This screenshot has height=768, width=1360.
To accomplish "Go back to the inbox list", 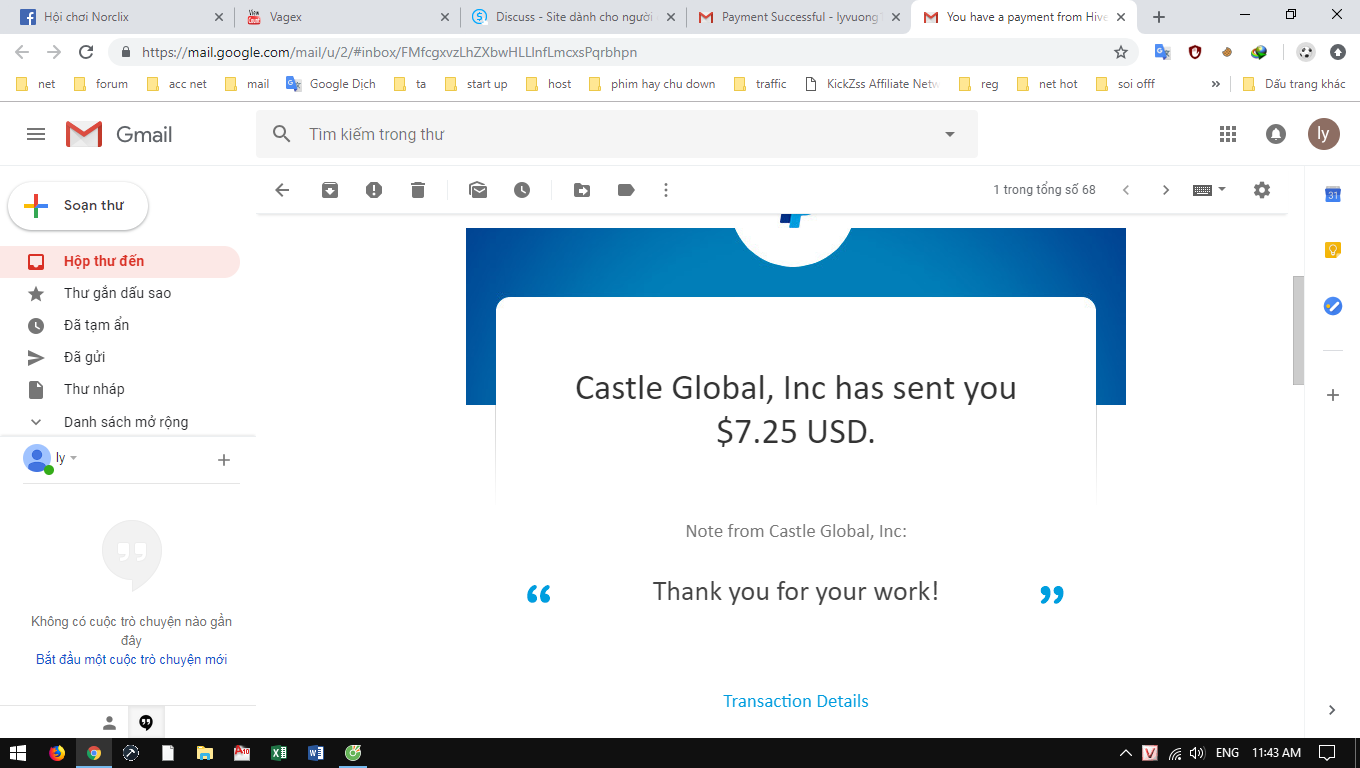I will (282, 190).
